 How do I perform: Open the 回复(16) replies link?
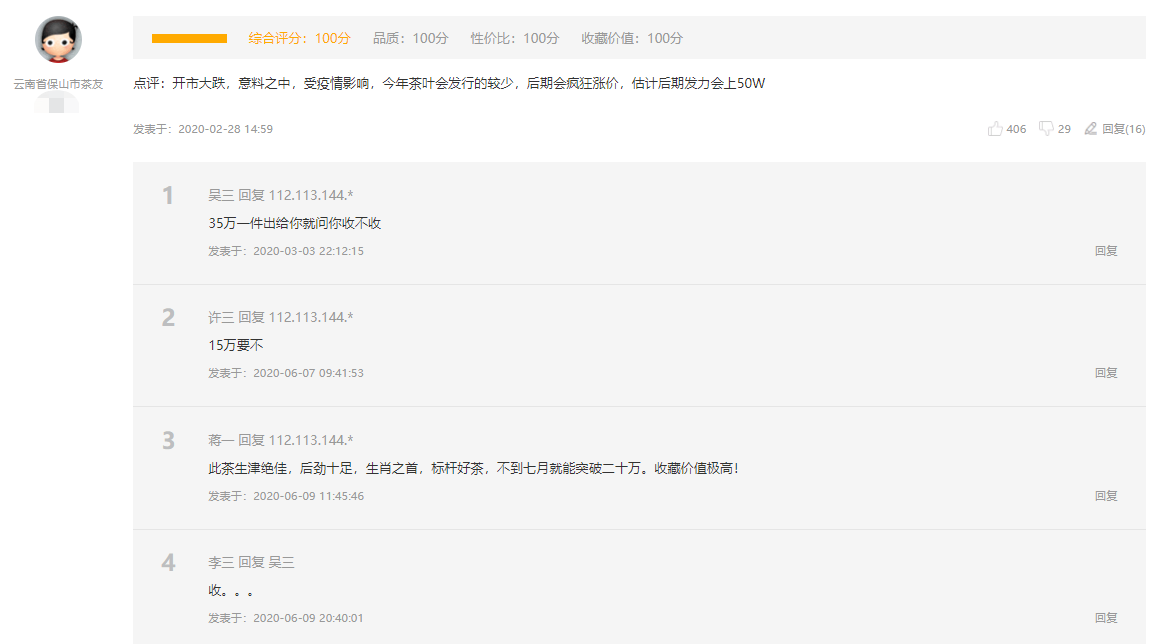coord(1123,129)
